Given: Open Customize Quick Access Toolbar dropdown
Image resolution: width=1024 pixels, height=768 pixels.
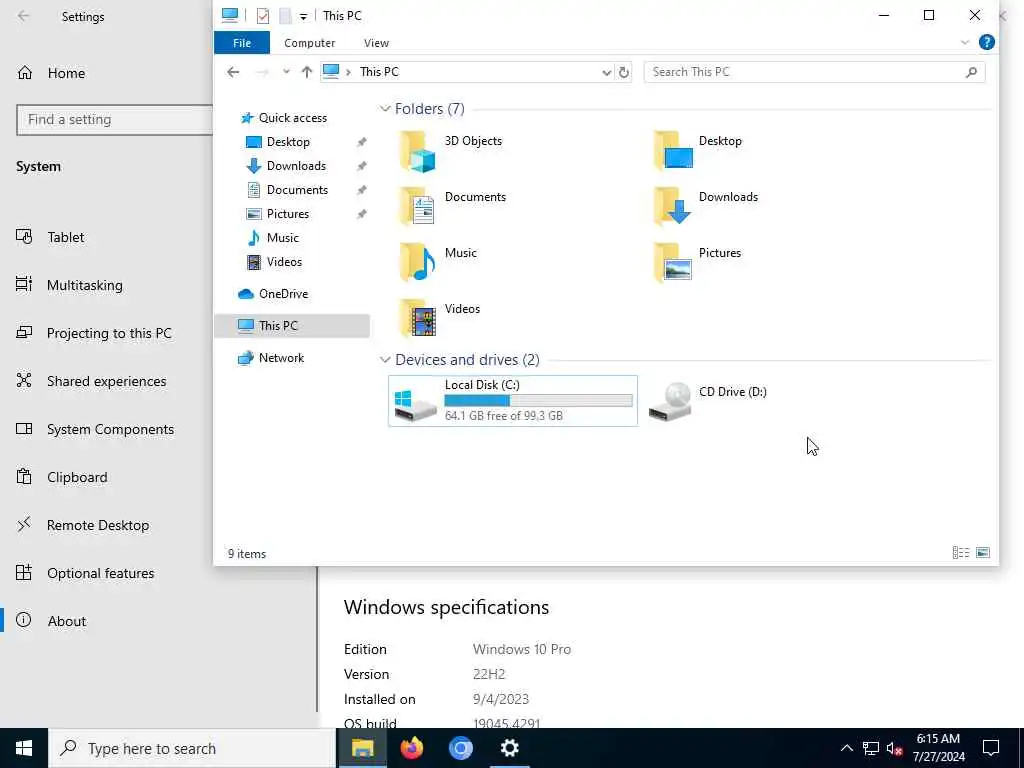Looking at the screenshot, I should pos(303,17).
